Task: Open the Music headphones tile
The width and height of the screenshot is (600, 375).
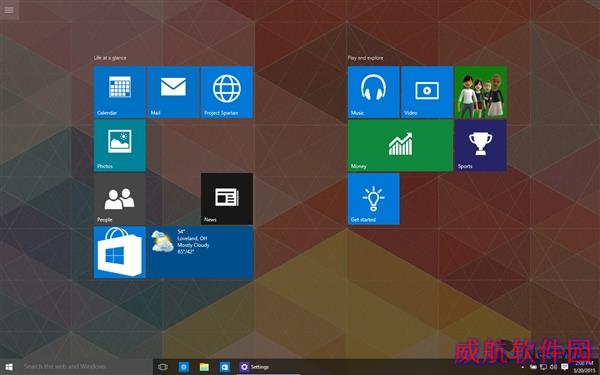Action: 374,92
